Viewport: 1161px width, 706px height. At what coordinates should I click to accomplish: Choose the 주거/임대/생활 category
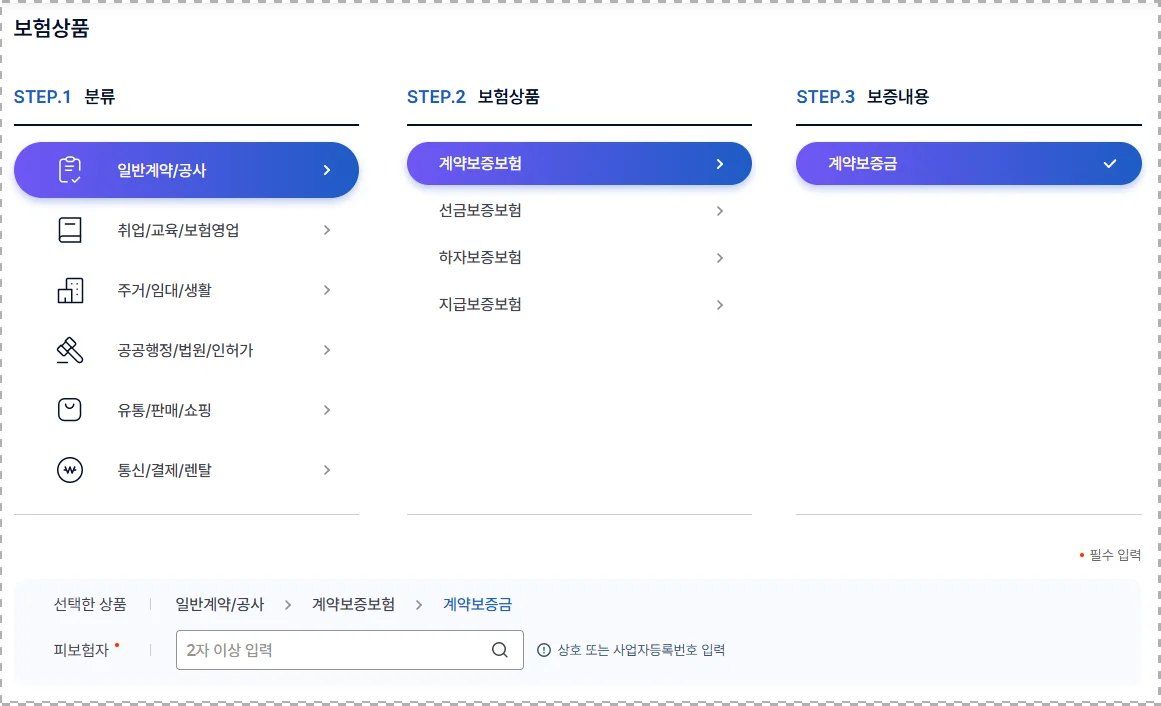[x=187, y=290]
